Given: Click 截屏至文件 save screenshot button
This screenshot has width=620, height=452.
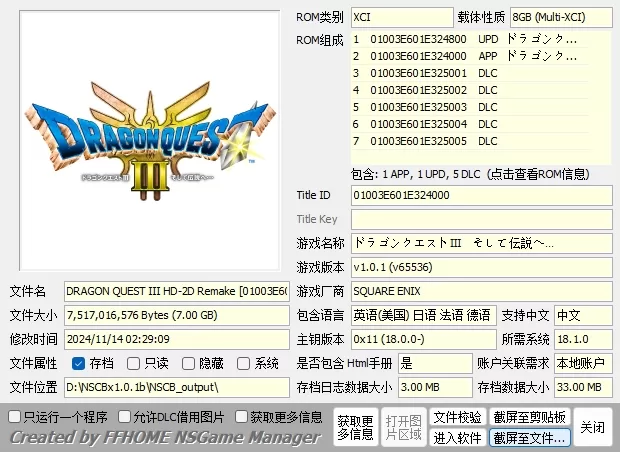Looking at the screenshot, I should click(x=529, y=437).
